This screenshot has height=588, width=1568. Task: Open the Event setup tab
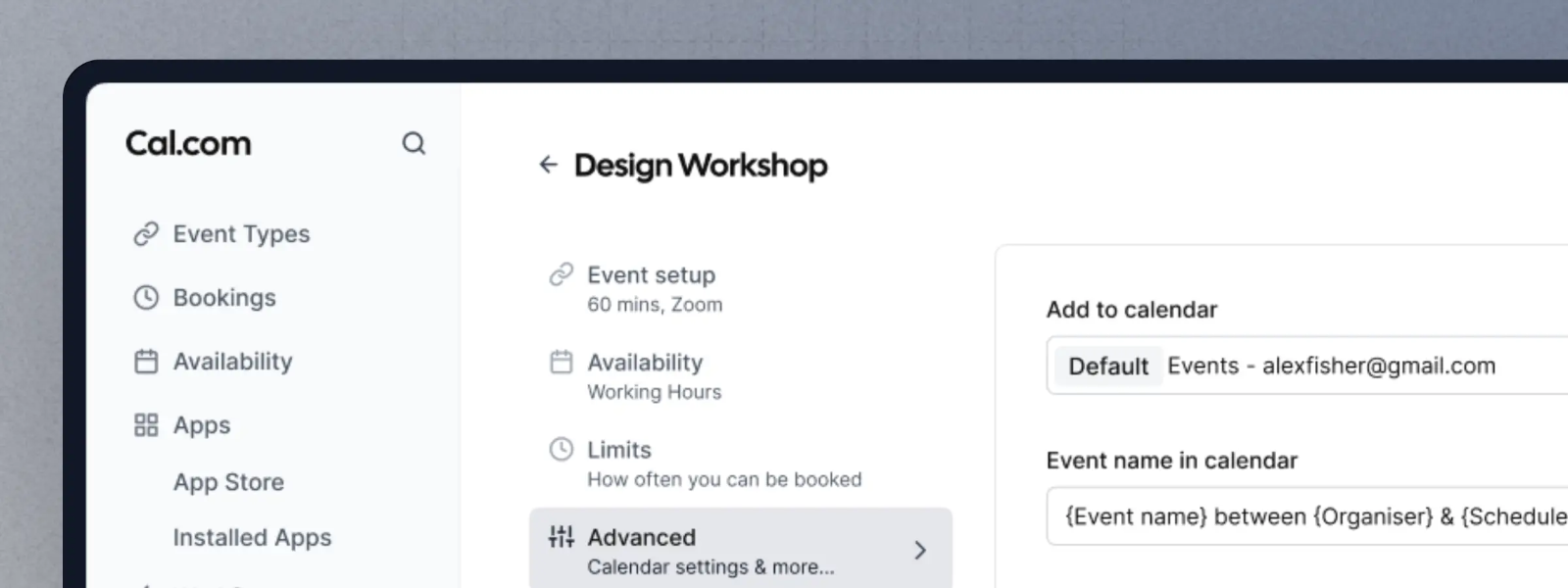click(653, 288)
